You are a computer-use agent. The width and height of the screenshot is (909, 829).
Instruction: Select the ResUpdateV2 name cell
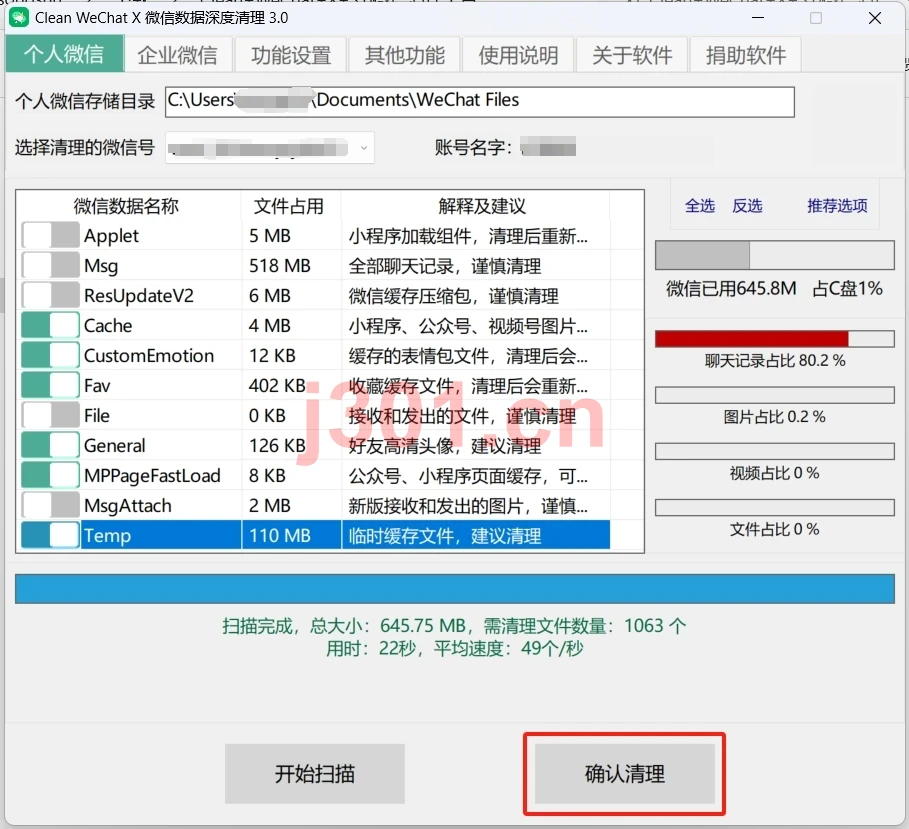[x=139, y=296]
